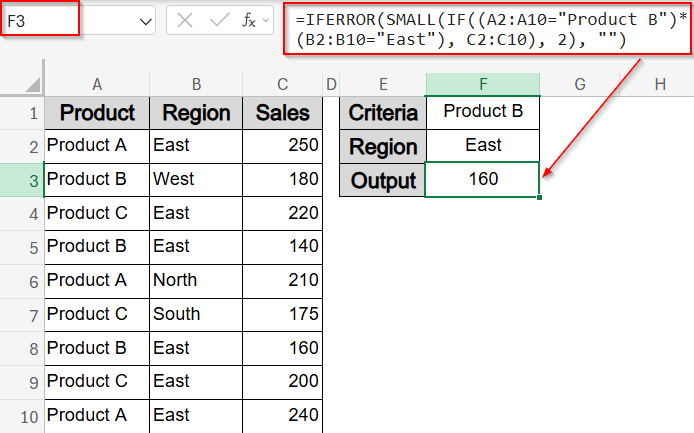Image resolution: width=694 pixels, height=433 pixels.
Task: Select column G header
Action: click(580, 84)
